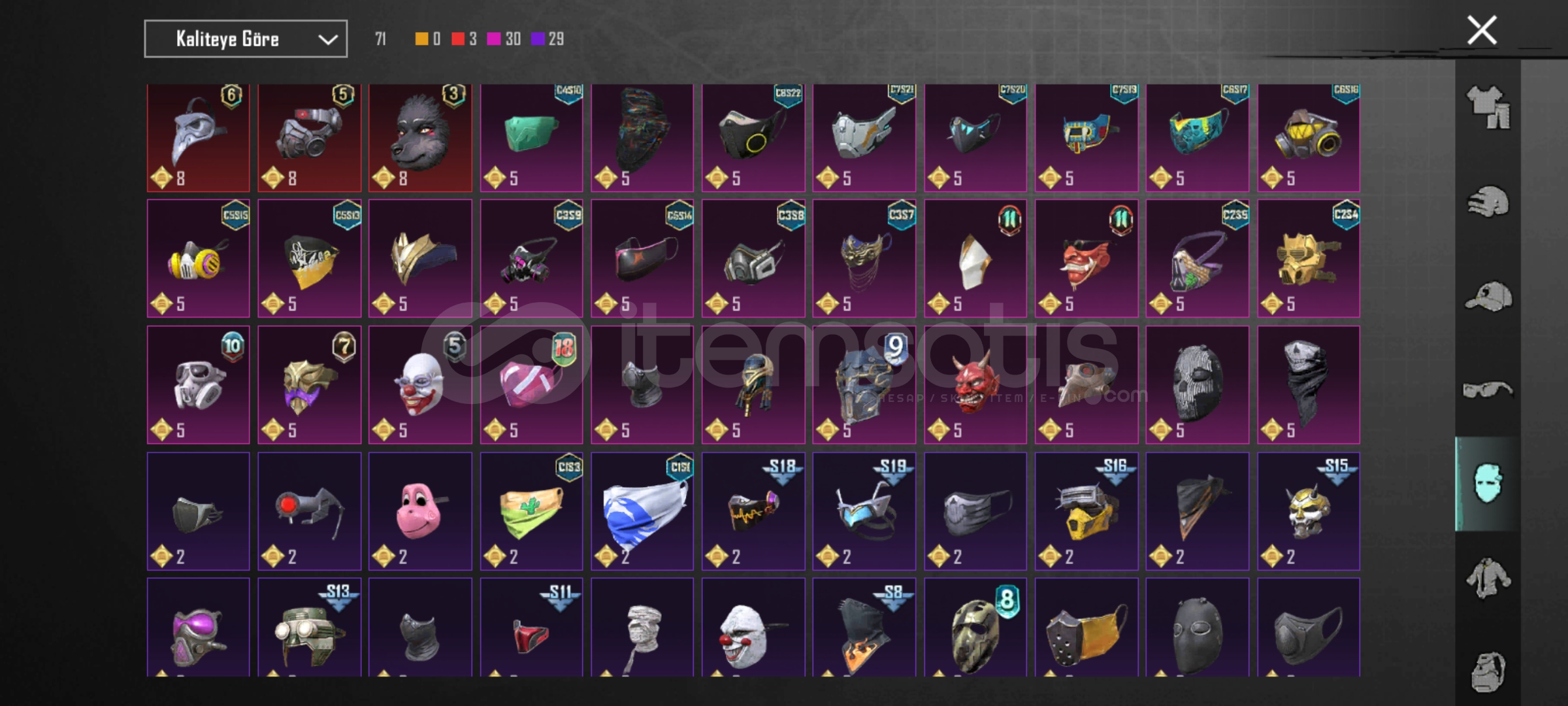Click the purple quality count swatch
Image resolution: width=1568 pixels, height=706 pixels.
click(538, 39)
